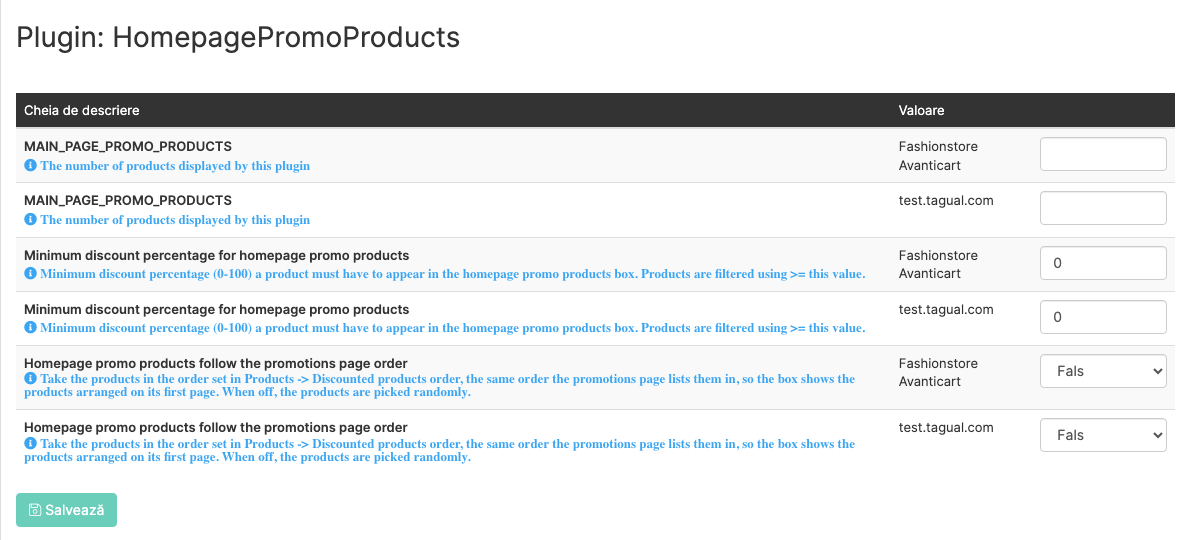Click first MAIN_PAGE_PROMO_PRODUCTS label for Fashionstore
Viewport: 1190px width, 540px height.
[128, 146]
